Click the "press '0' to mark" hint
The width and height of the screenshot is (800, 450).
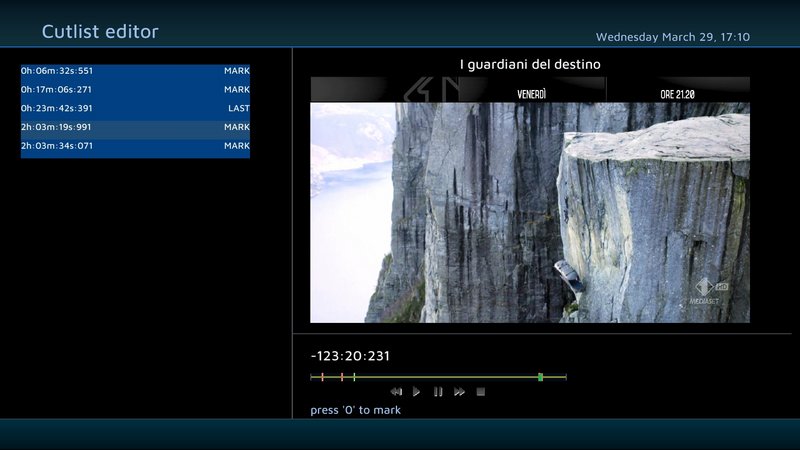[x=356, y=410]
